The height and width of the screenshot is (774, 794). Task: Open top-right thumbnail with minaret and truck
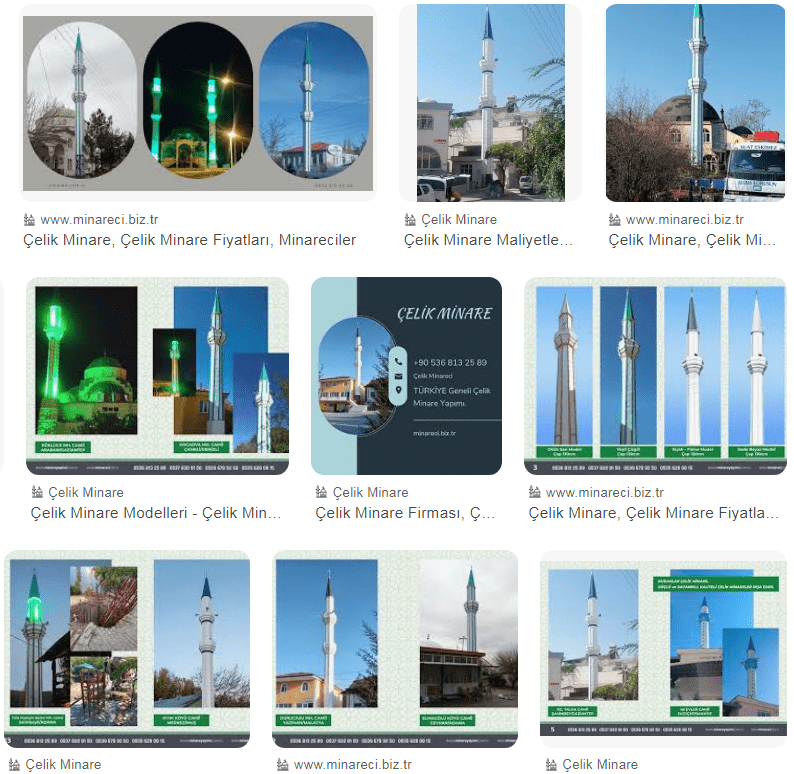click(x=695, y=102)
